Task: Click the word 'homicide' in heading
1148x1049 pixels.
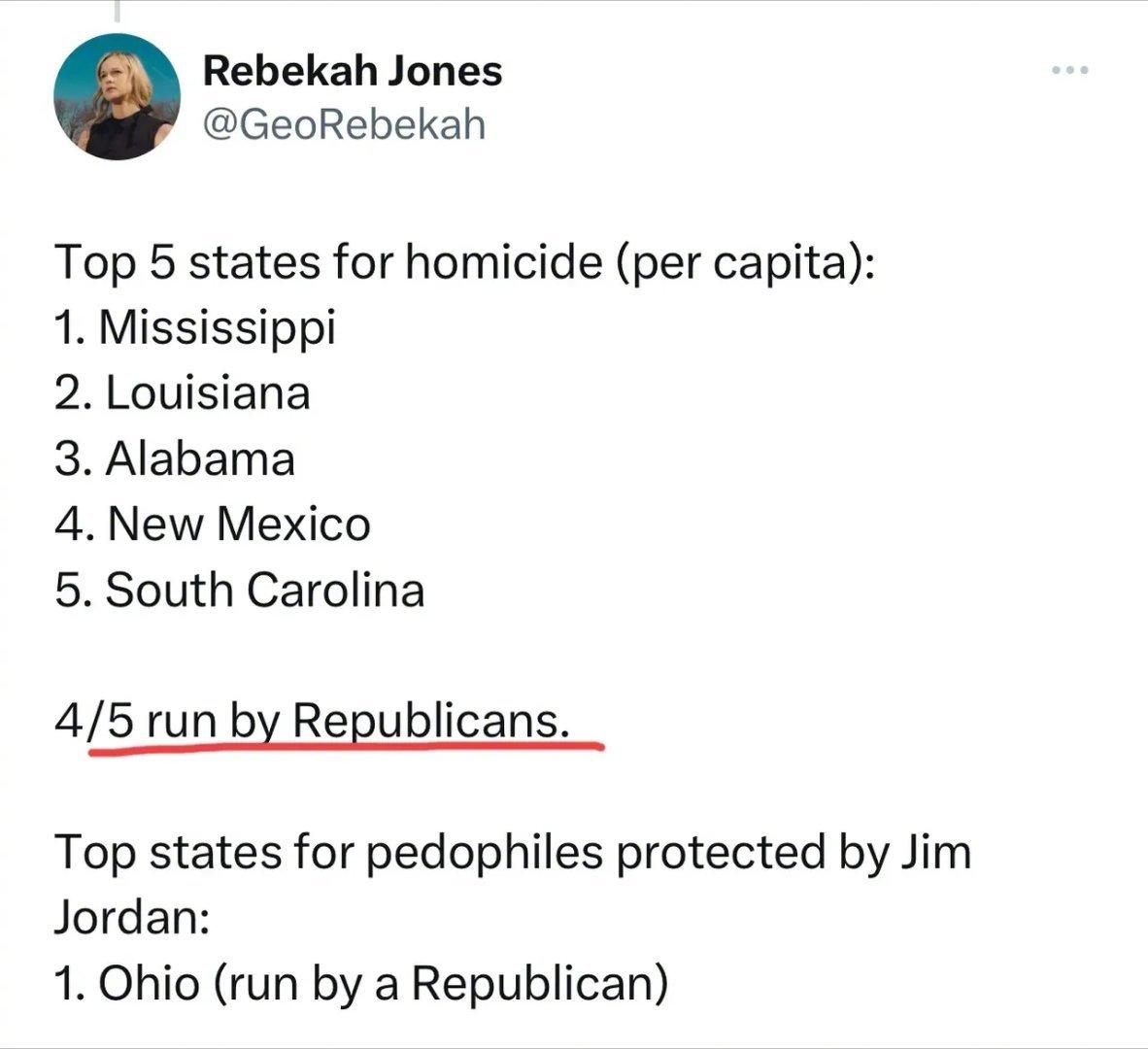Action: click(x=504, y=261)
